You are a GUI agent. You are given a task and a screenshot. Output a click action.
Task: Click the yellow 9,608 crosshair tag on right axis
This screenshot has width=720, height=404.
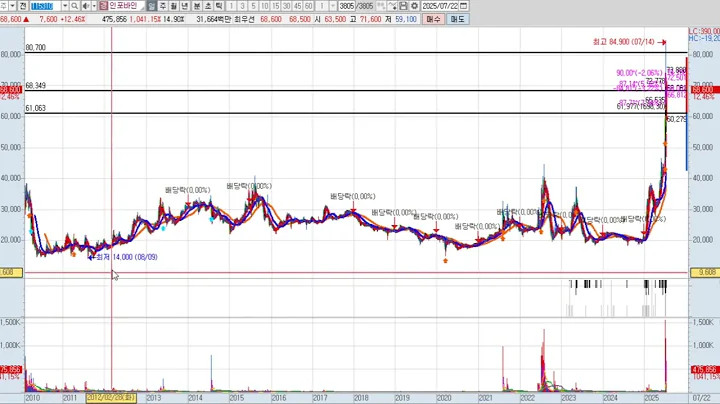[704, 272]
